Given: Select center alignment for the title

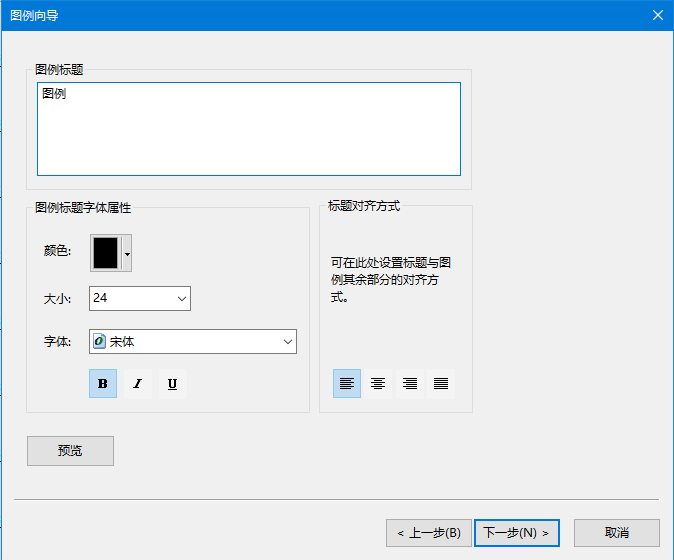Looking at the screenshot, I should pyautogui.click(x=378, y=383).
